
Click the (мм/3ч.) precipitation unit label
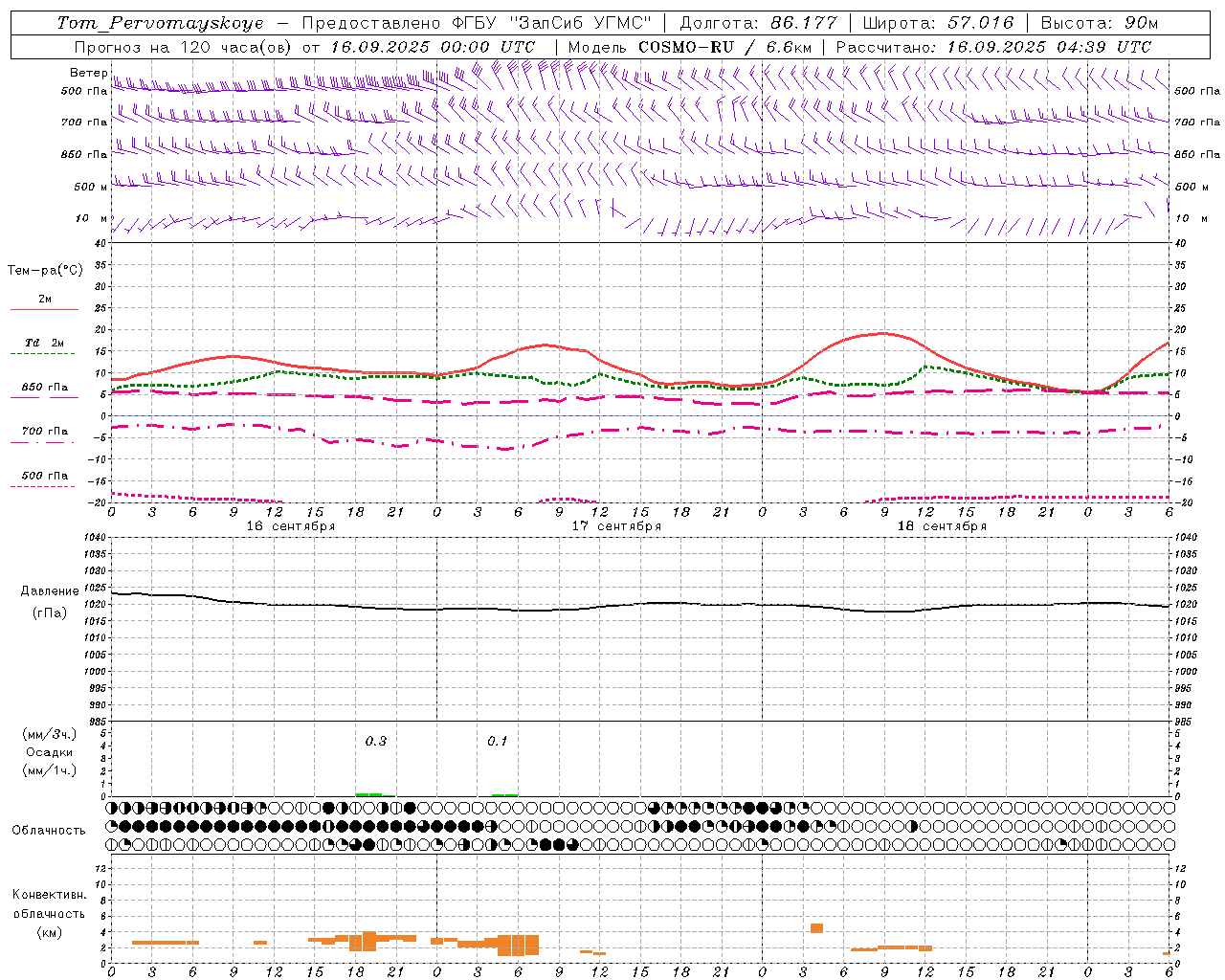[49, 734]
